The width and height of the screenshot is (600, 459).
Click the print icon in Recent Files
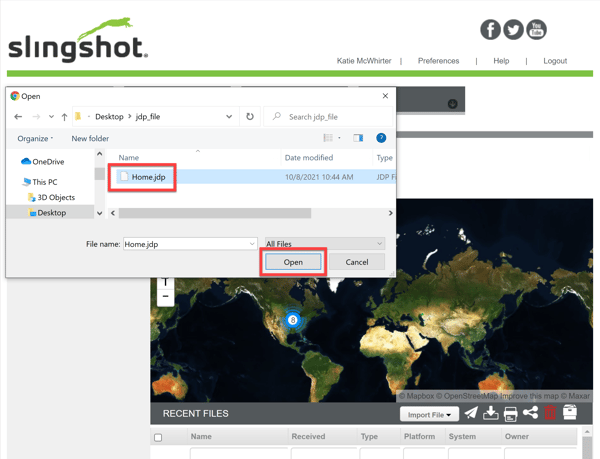pos(511,413)
